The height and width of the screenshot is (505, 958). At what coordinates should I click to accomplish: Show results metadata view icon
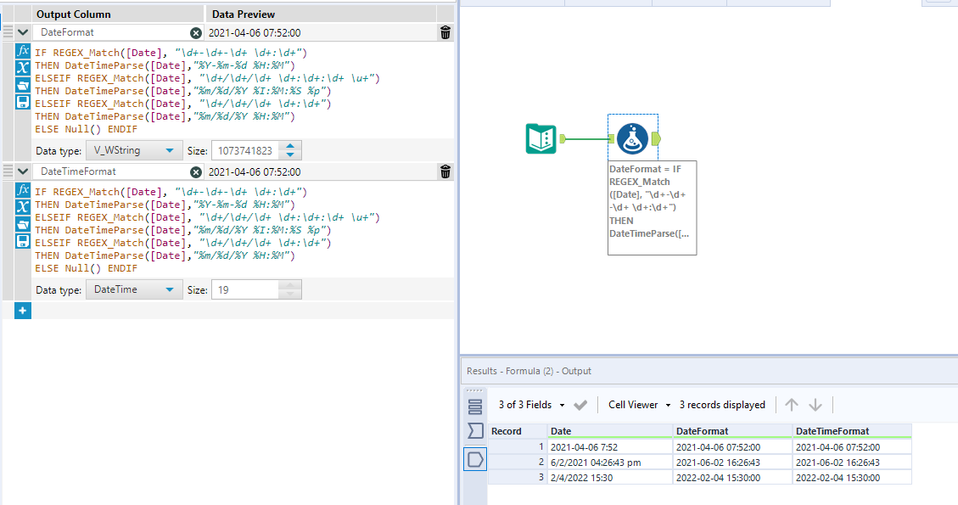[x=475, y=407]
